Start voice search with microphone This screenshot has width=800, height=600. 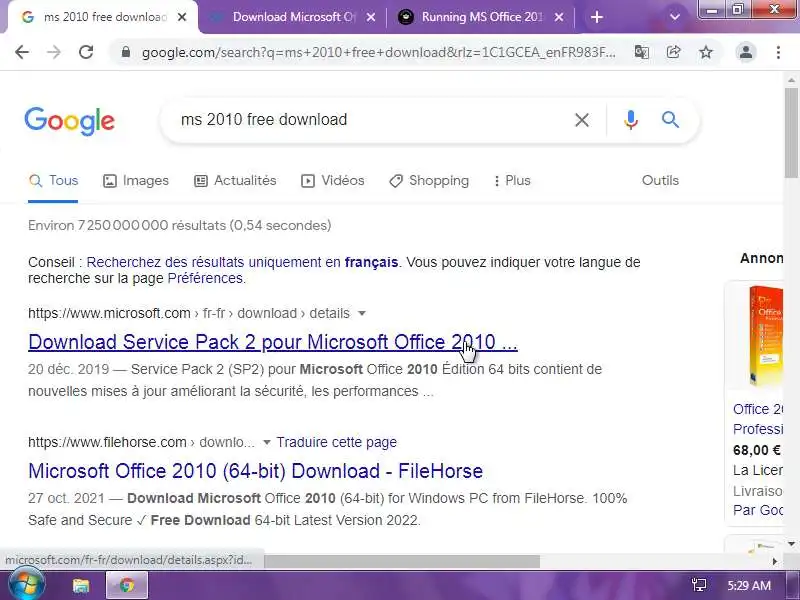tap(631, 120)
